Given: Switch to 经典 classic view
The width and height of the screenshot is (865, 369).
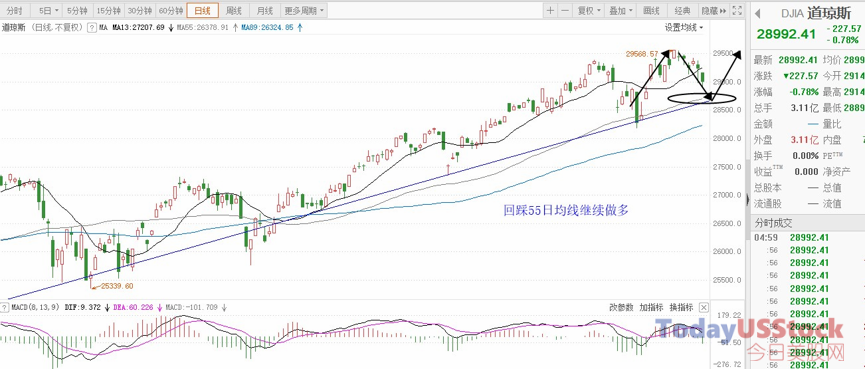Looking at the screenshot, I should (683, 10).
